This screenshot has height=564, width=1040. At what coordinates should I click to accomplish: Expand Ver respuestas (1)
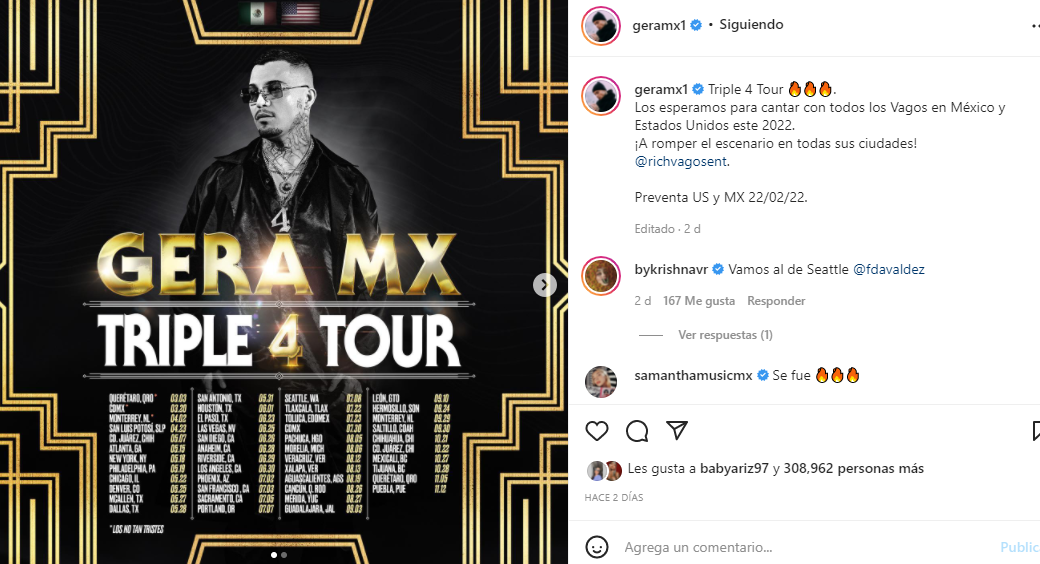725,335
